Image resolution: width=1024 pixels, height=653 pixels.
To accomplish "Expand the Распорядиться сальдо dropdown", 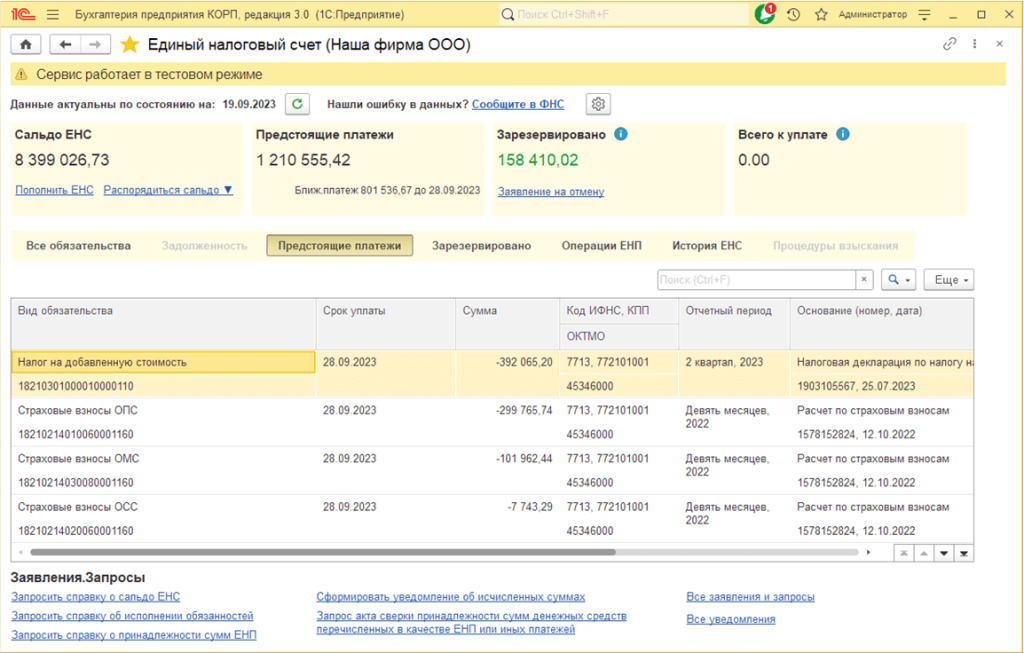I will (x=168, y=190).
